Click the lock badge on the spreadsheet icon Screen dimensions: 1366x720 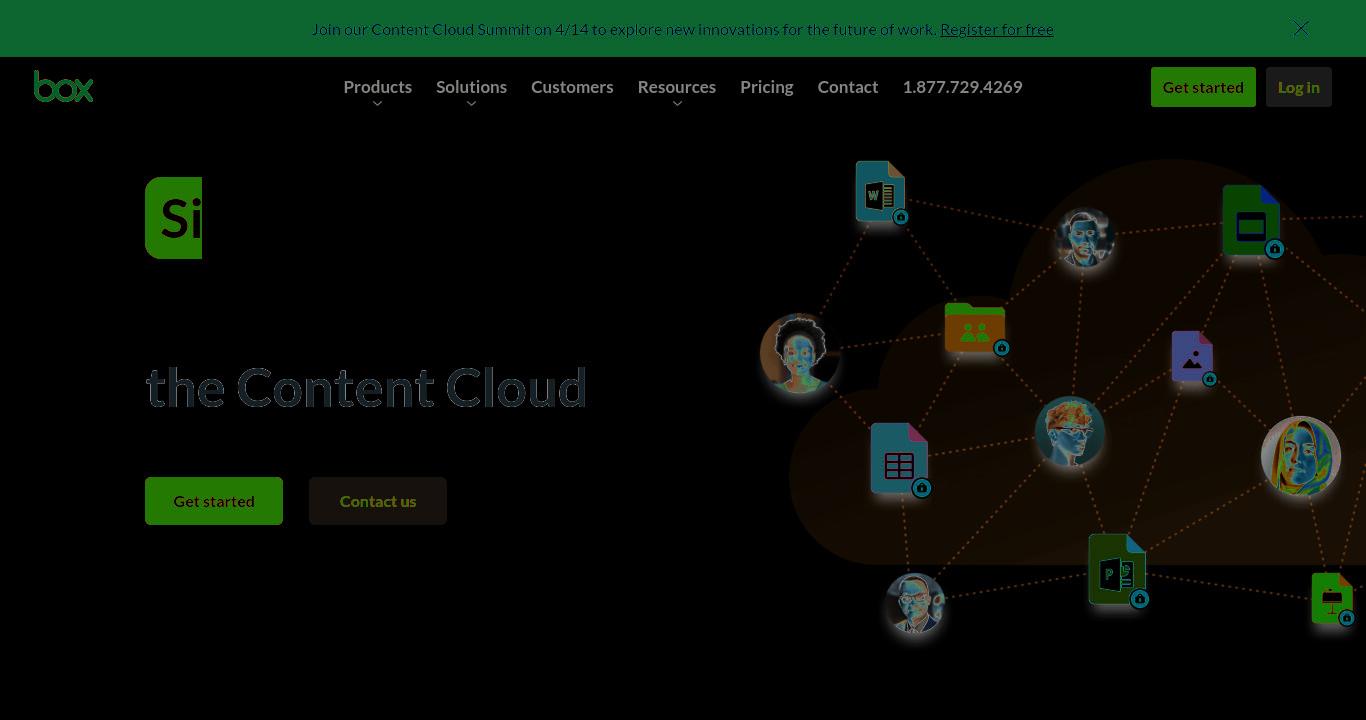click(922, 488)
